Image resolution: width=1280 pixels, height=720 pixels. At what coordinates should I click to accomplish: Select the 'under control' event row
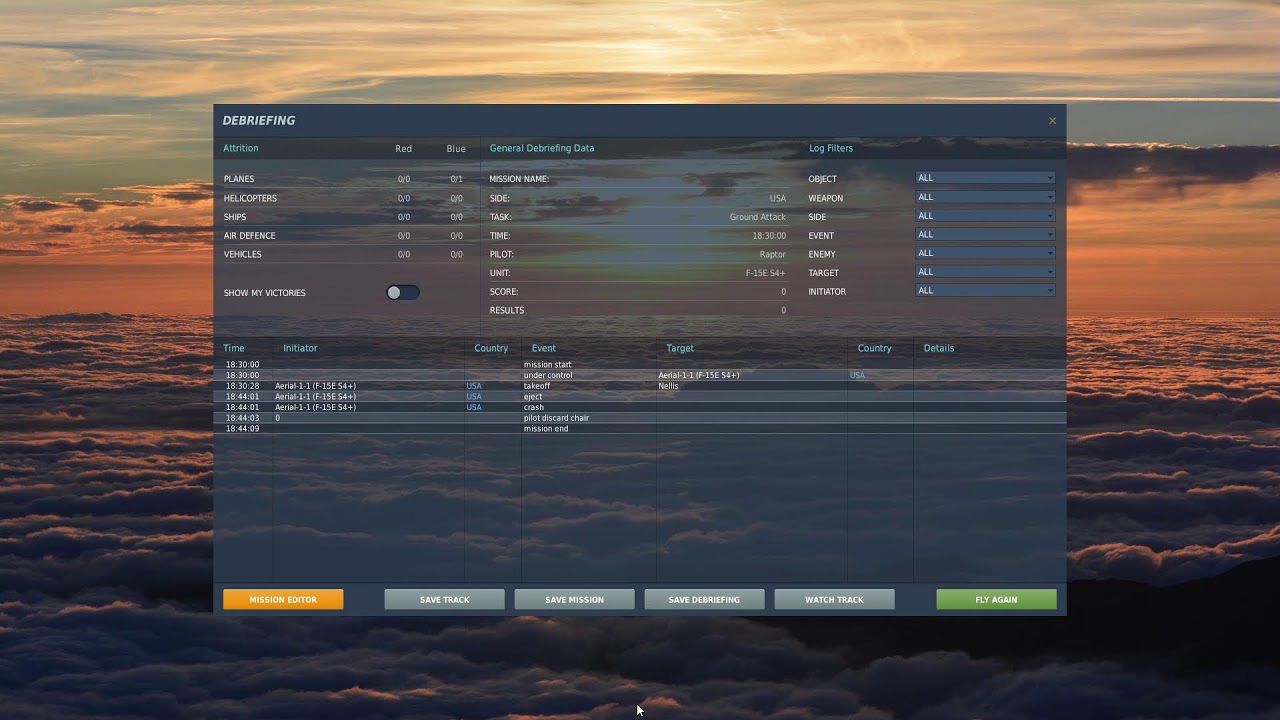tap(640, 375)
